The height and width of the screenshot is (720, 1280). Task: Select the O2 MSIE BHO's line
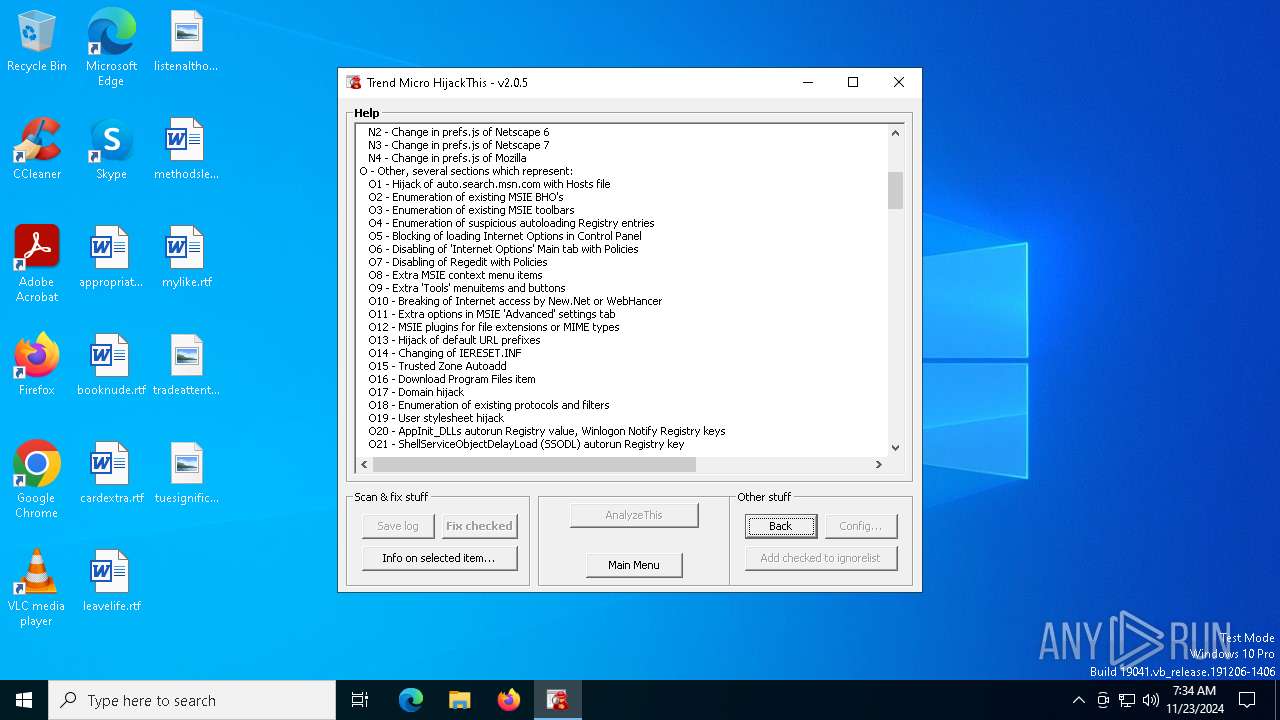coord(466,197)
